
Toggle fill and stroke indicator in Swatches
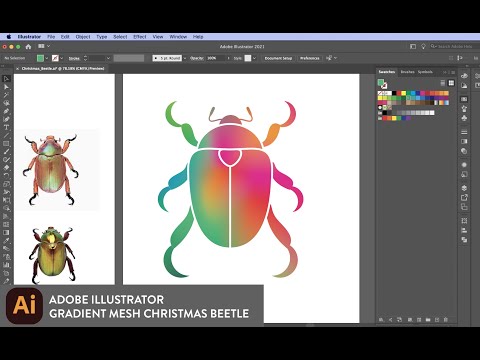[382, 84]
